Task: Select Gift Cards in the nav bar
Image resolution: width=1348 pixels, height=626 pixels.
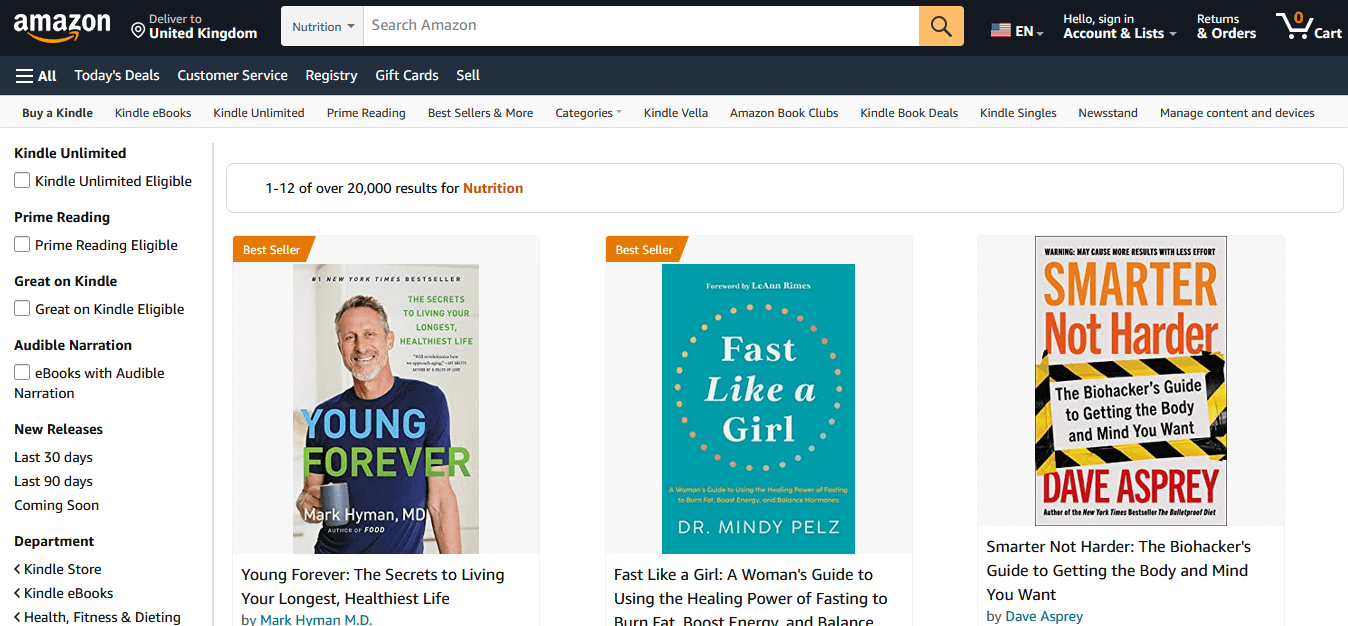Action: pos(407,76)
